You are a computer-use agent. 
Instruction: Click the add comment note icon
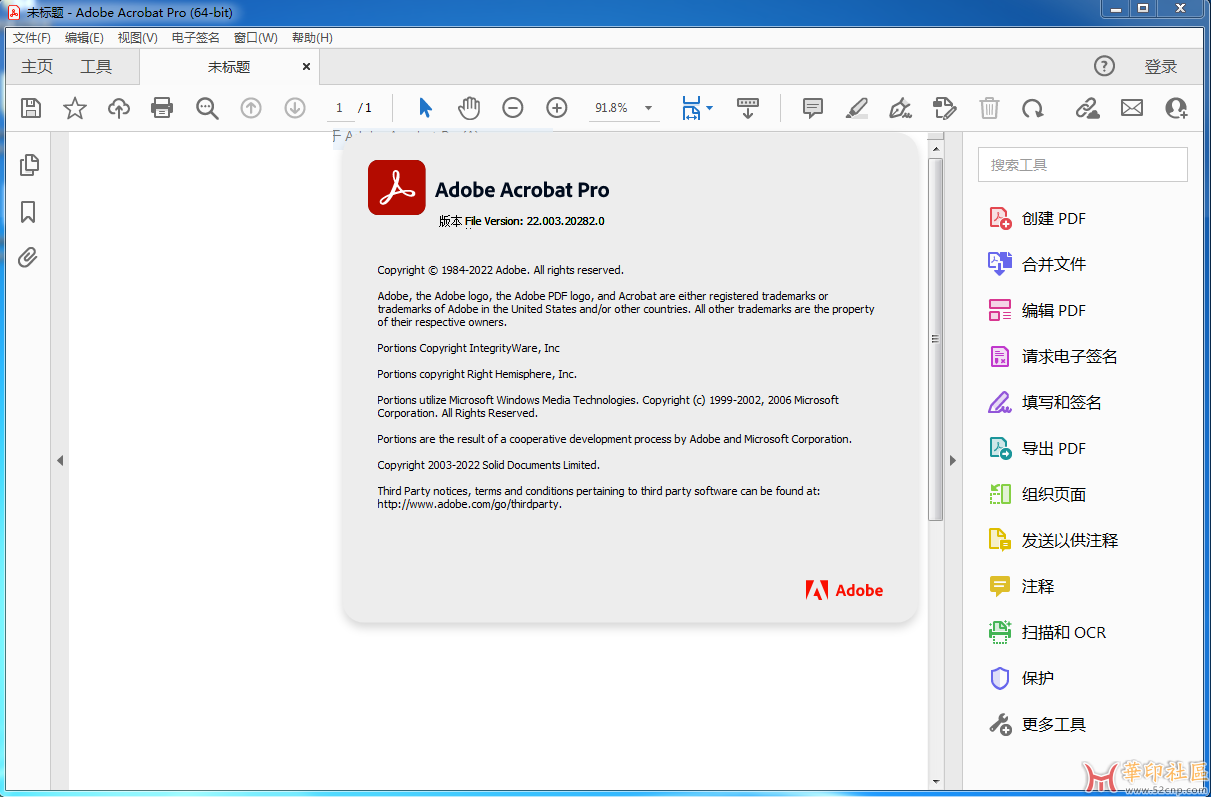click(813, 108)
